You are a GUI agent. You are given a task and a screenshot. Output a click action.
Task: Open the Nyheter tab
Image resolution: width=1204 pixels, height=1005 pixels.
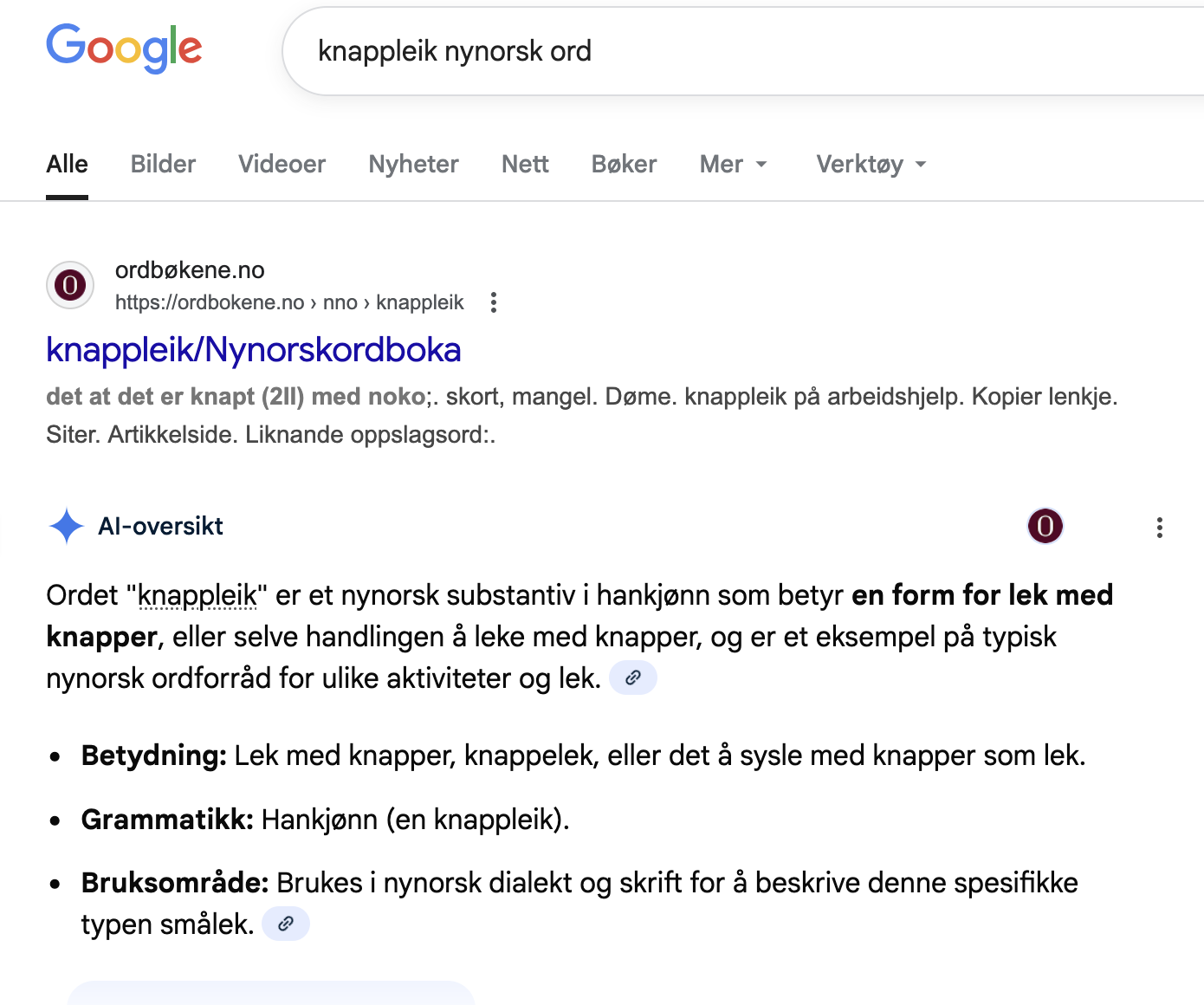click(x=413, y=164)
